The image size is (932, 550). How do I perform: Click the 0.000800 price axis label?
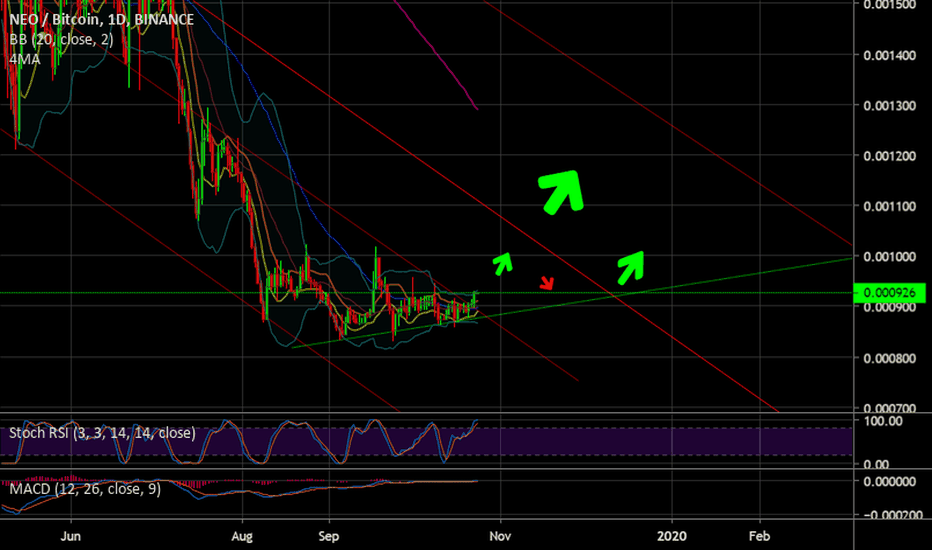890,358
